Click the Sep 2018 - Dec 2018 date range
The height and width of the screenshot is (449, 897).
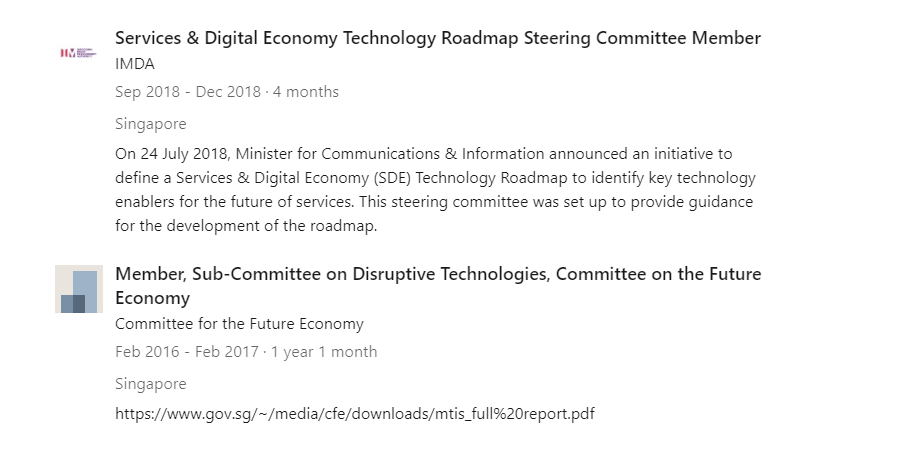(x=188, y=92)
